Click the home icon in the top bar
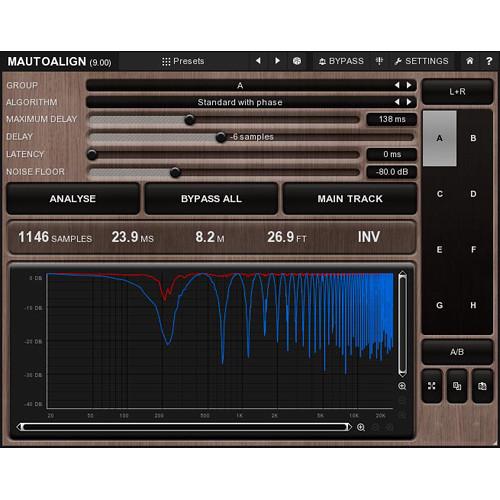The width and height of the screenshot is (500, 500). [x=470, y=61]
